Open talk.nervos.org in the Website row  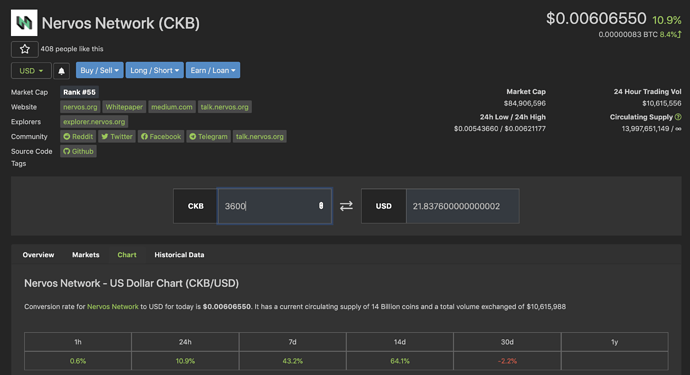tap(224, 107)
